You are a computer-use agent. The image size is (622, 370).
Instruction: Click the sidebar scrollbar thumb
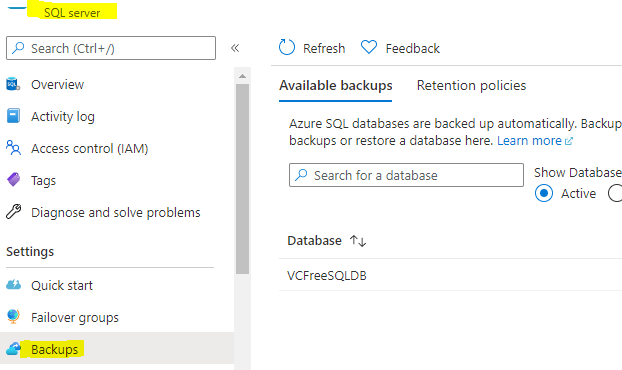(x=242, y=178)
